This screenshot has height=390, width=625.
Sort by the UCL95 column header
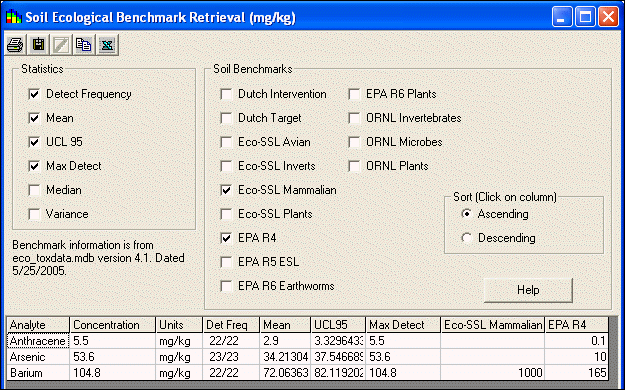pos(338,325)
